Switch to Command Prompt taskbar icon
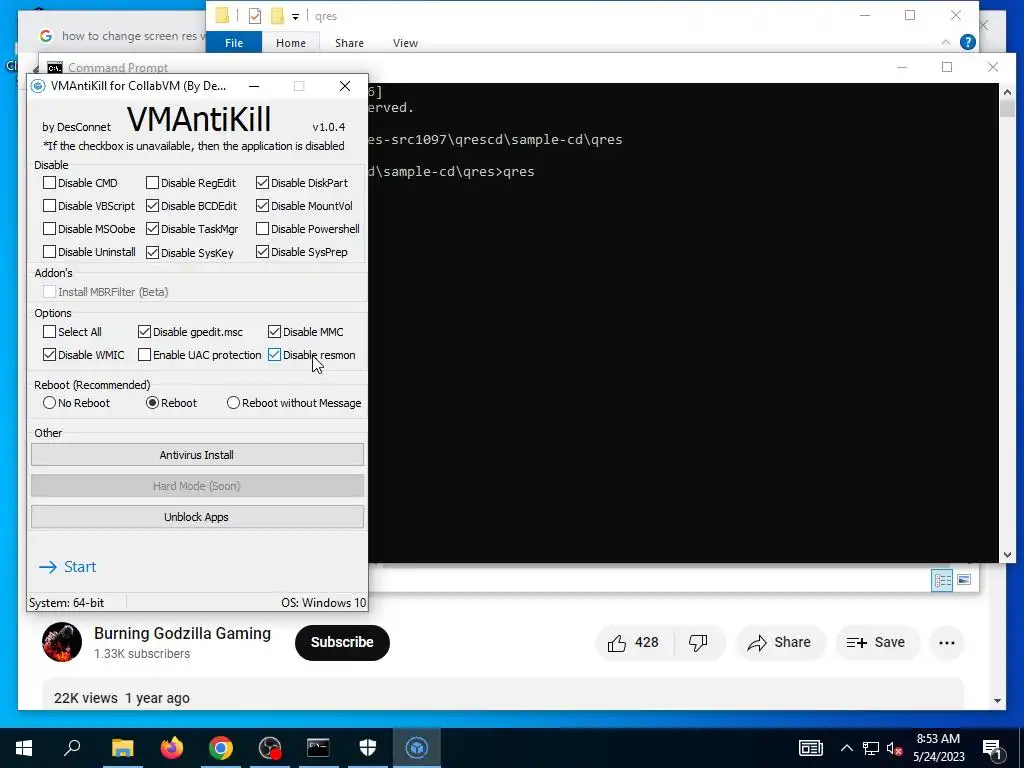This screenshot has height=768, width=1024. coord(319,747)
